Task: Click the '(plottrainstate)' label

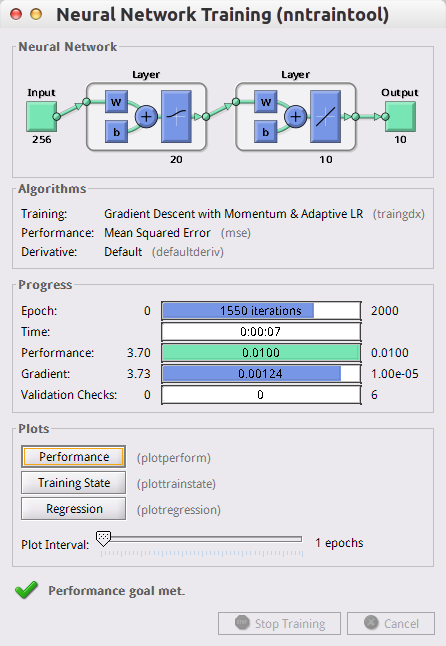Action: click(x=176, y=484)
